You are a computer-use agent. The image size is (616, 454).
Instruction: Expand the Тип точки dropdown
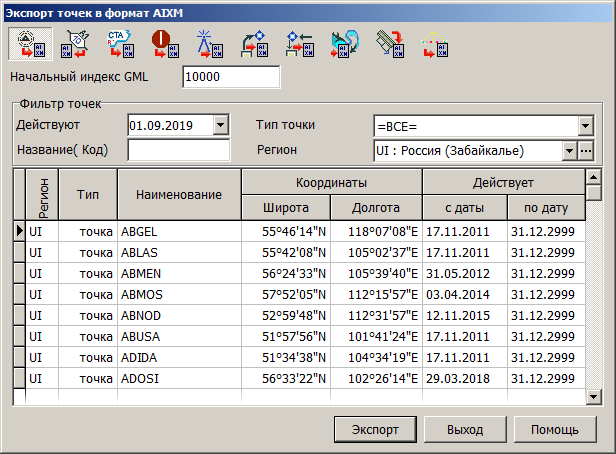pos(585,125)
